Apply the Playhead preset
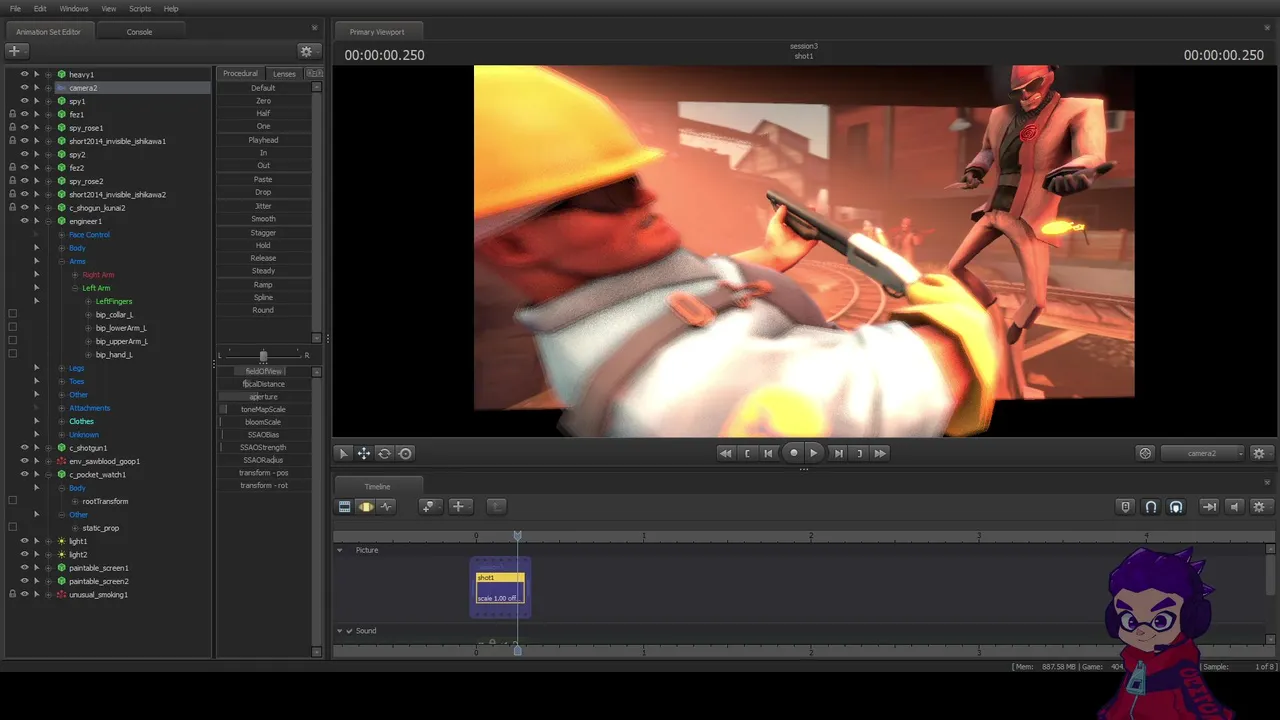Viewport: 1280px width, 720px height. pos(263,140)
